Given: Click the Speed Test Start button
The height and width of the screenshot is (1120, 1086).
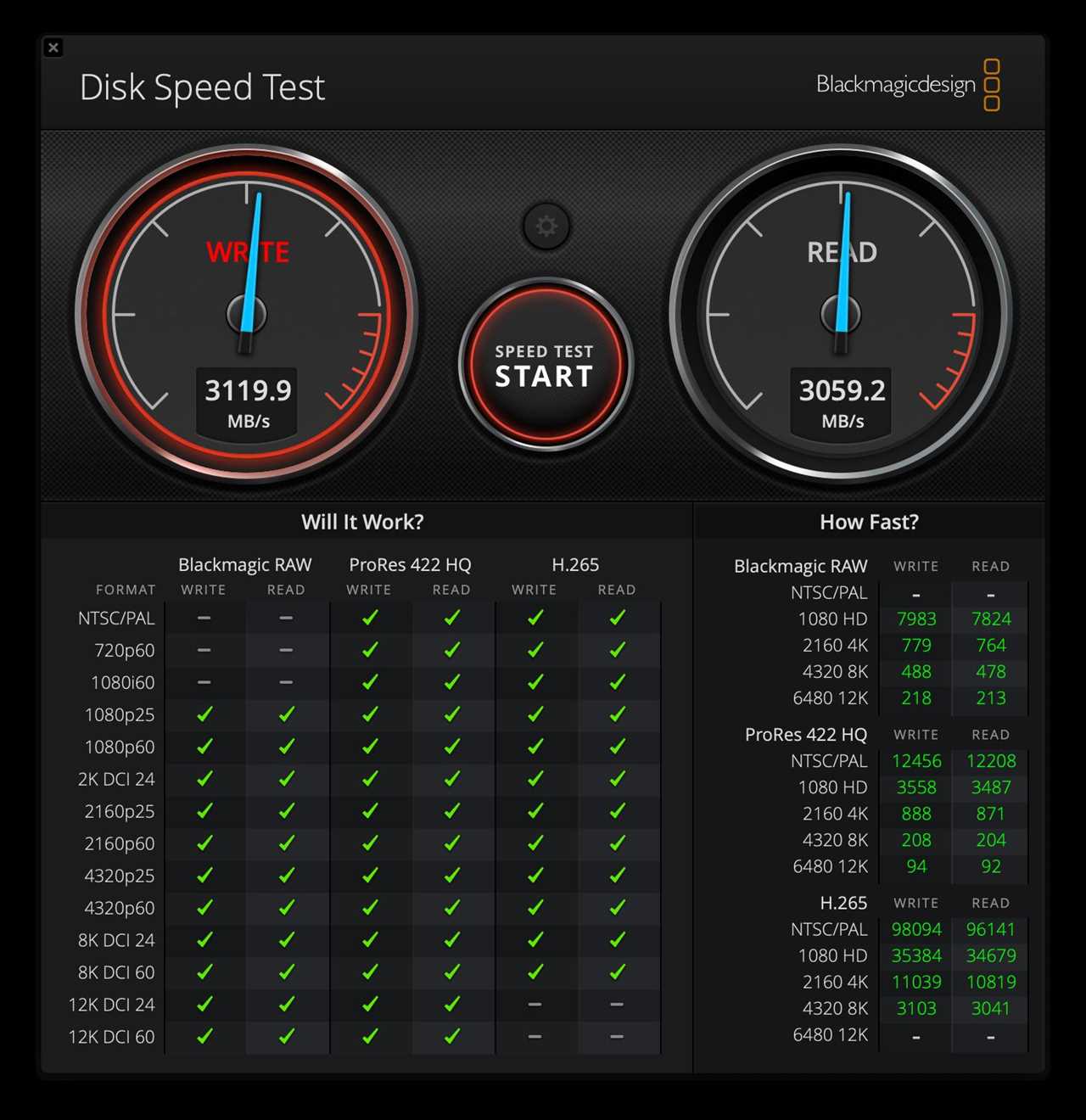Looking at the screenshot, I should [546, 365].
